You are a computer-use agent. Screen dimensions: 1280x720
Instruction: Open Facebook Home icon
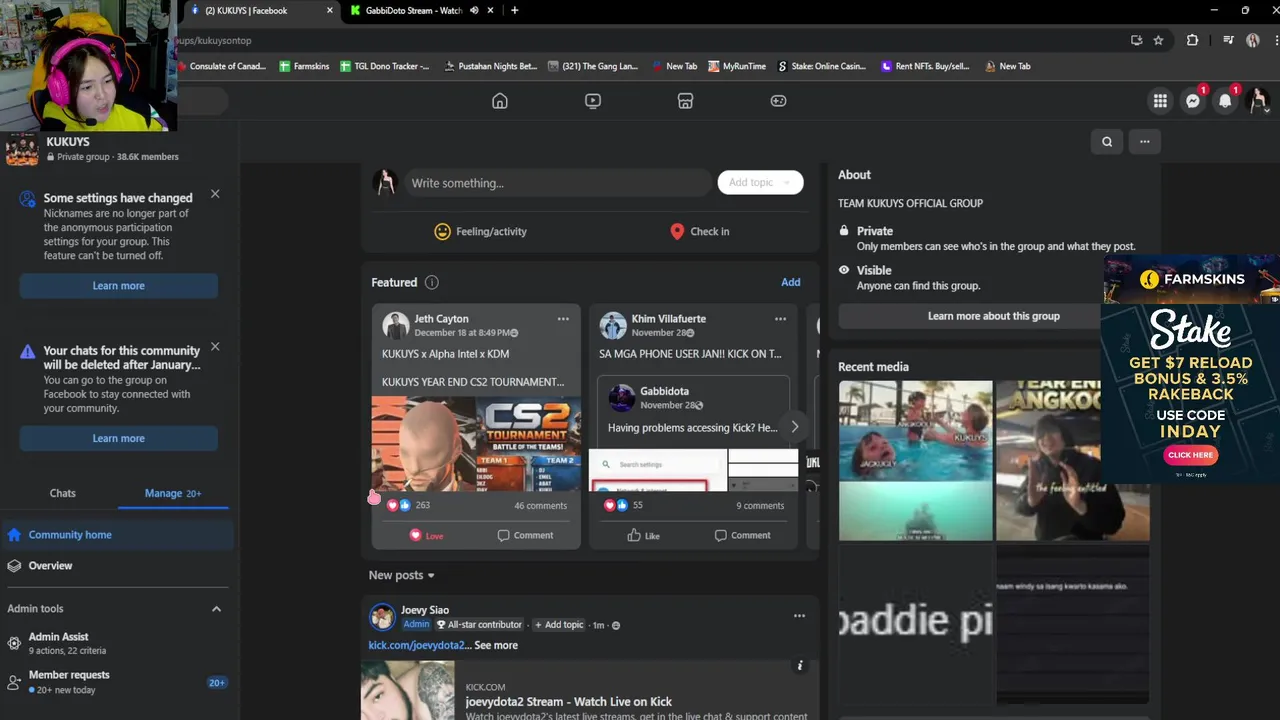click(500, 101)
